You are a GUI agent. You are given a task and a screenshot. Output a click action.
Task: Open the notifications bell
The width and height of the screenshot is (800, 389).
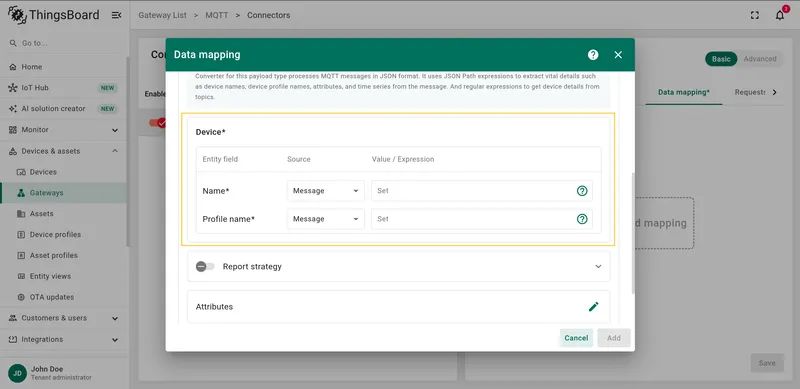(780, 15)
